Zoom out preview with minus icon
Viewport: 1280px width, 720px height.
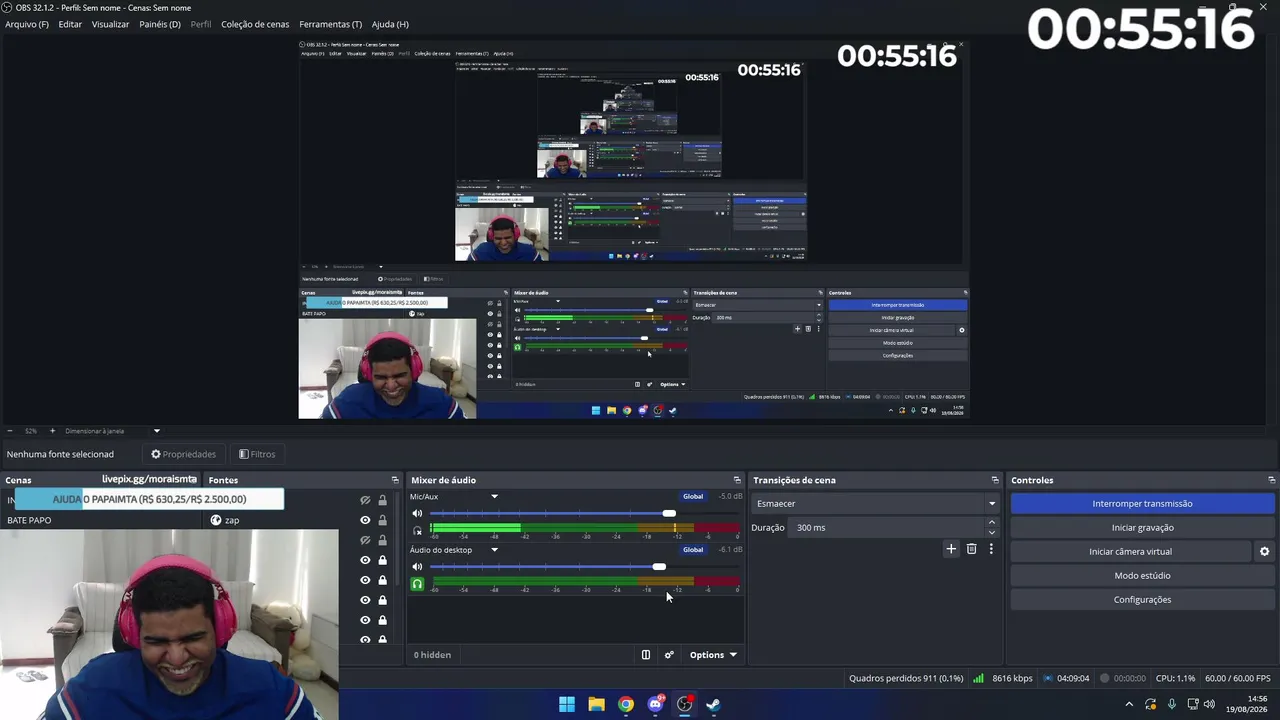click(x=9, y=431)
